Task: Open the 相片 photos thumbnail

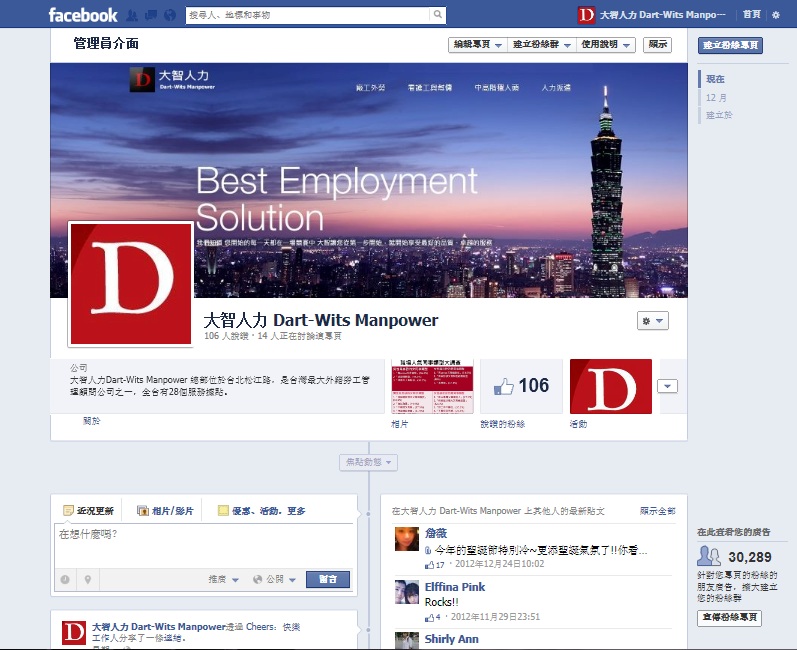Action: point(433,386)
